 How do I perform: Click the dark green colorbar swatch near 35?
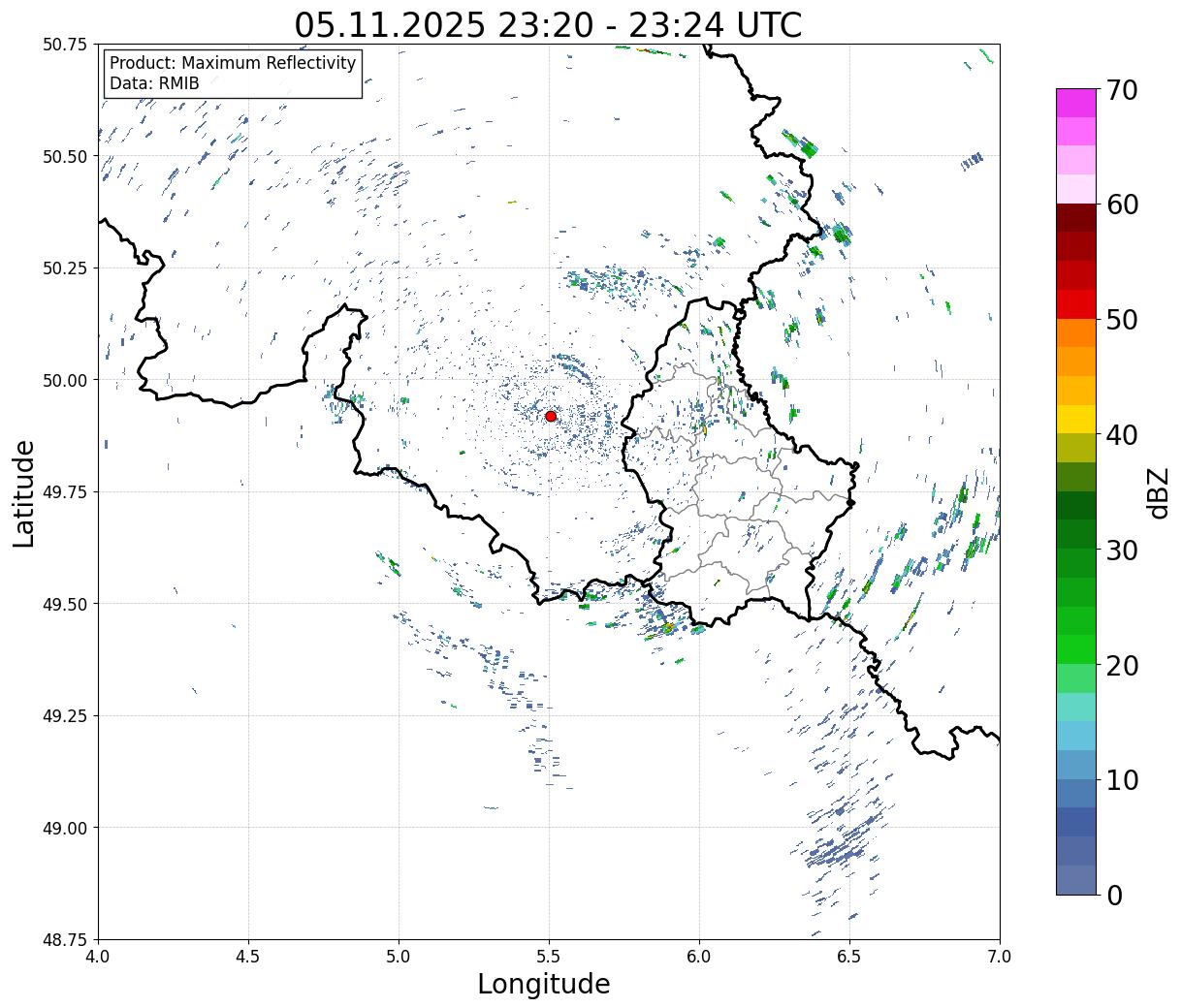point(1076,506)
